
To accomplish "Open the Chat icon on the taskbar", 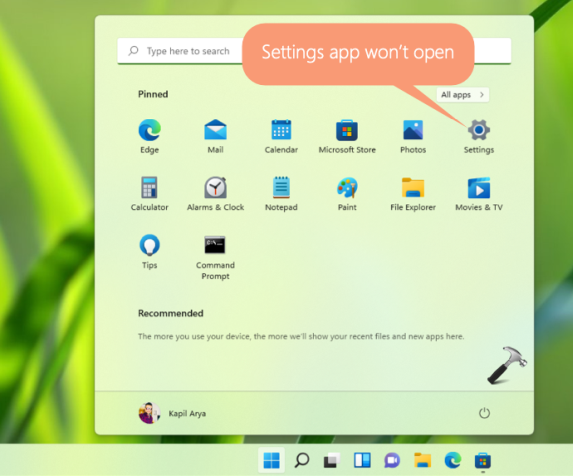I will tap(392, 460).
